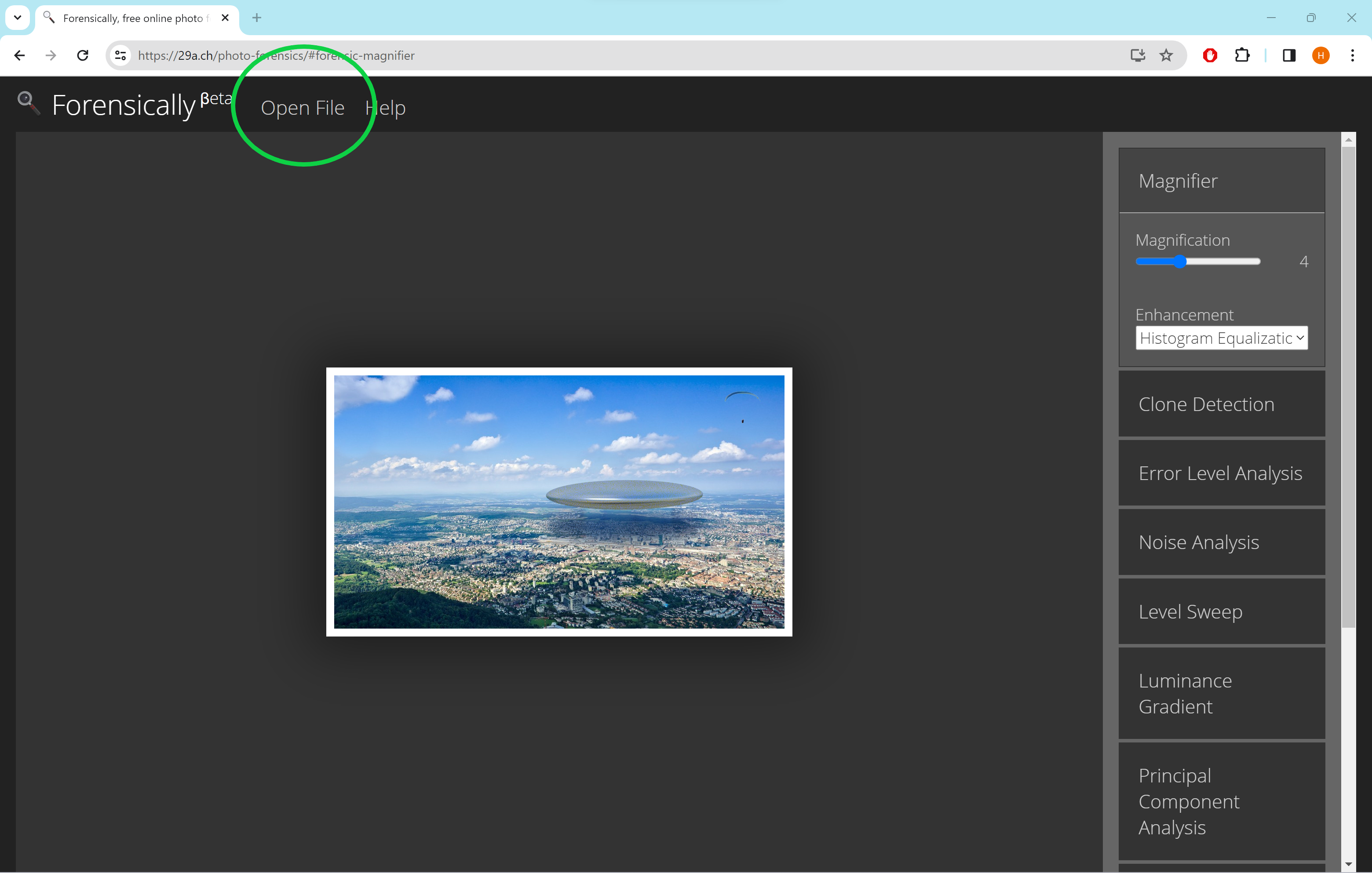Image resolution: width=1372 pixels, height=873 pixels.
Task: Click the sidebar scrollbar thumb
Action: 1348,387
